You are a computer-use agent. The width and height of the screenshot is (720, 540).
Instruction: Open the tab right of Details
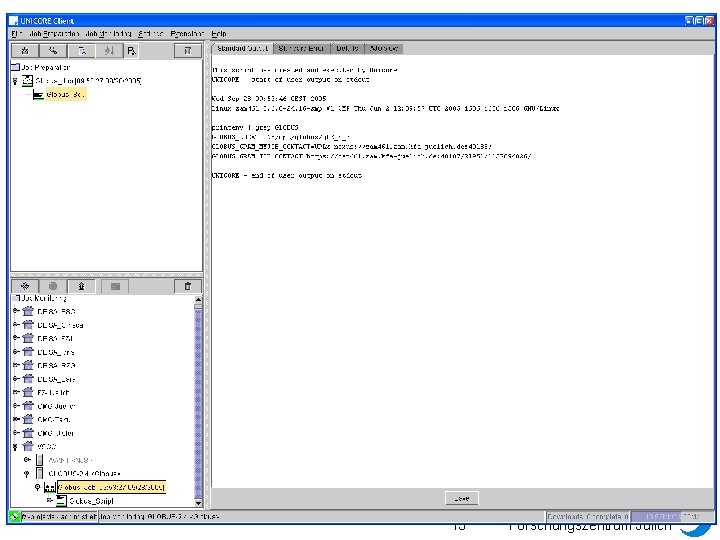click(x=383, y=48)
